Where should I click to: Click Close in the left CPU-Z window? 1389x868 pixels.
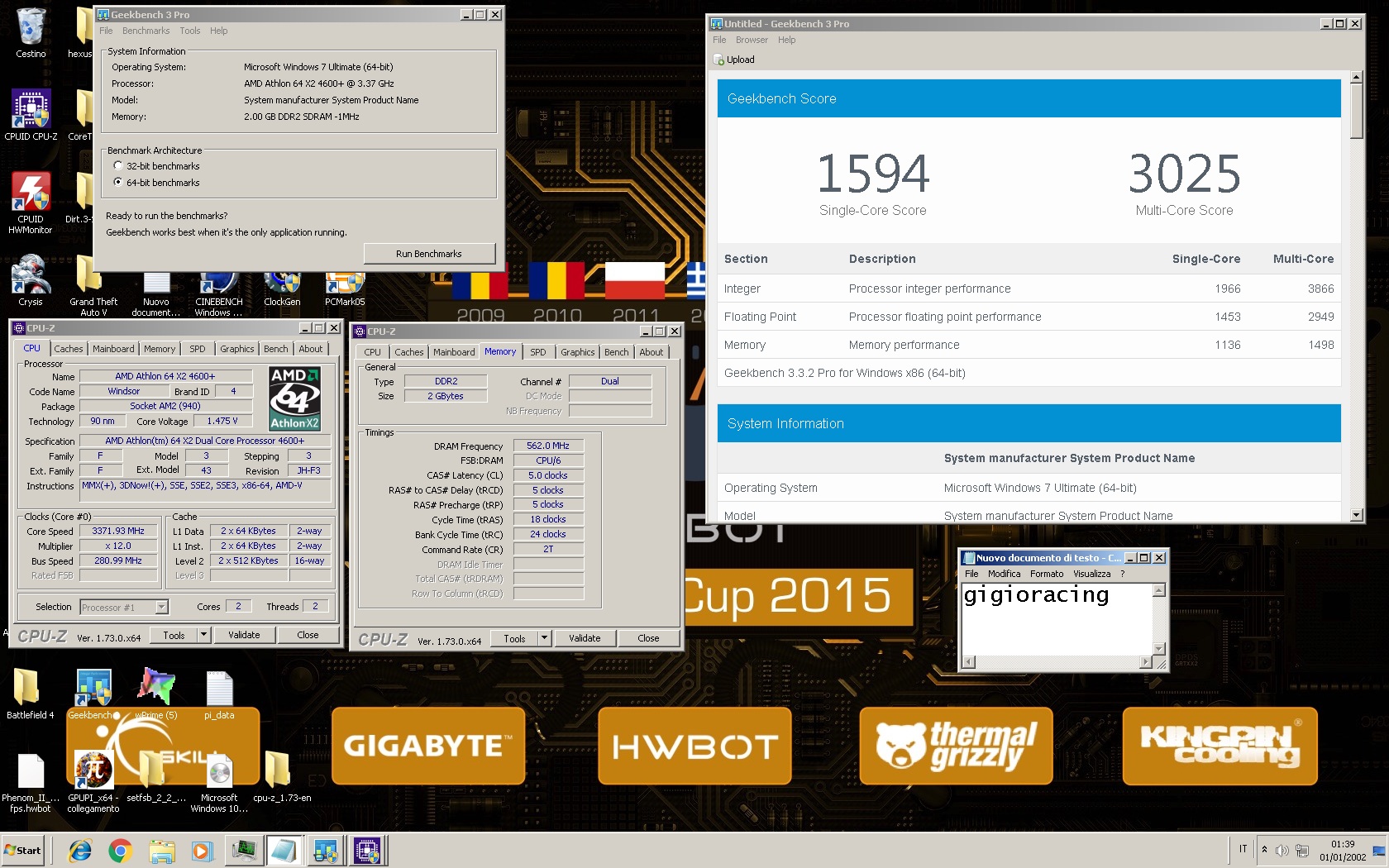click(308, 635)
